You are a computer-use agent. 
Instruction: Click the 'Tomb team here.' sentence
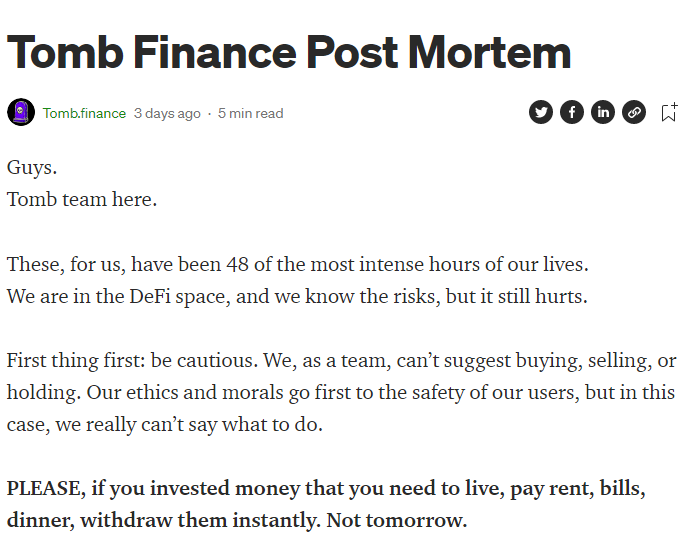click(82, 199)
